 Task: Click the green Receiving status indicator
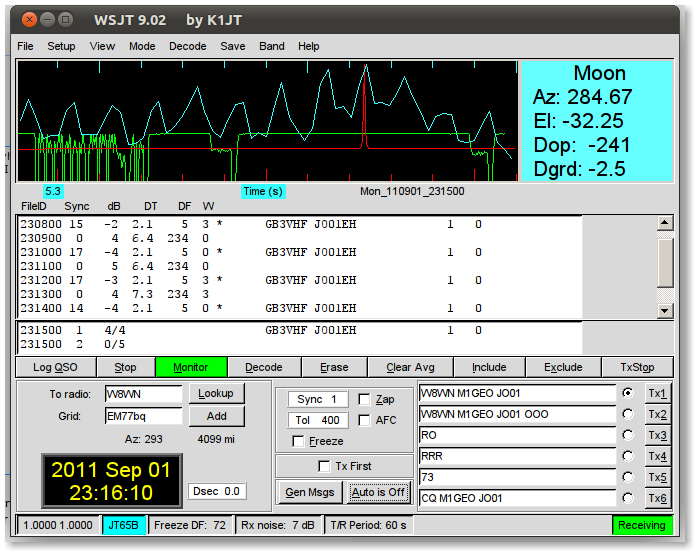[642, 525]
